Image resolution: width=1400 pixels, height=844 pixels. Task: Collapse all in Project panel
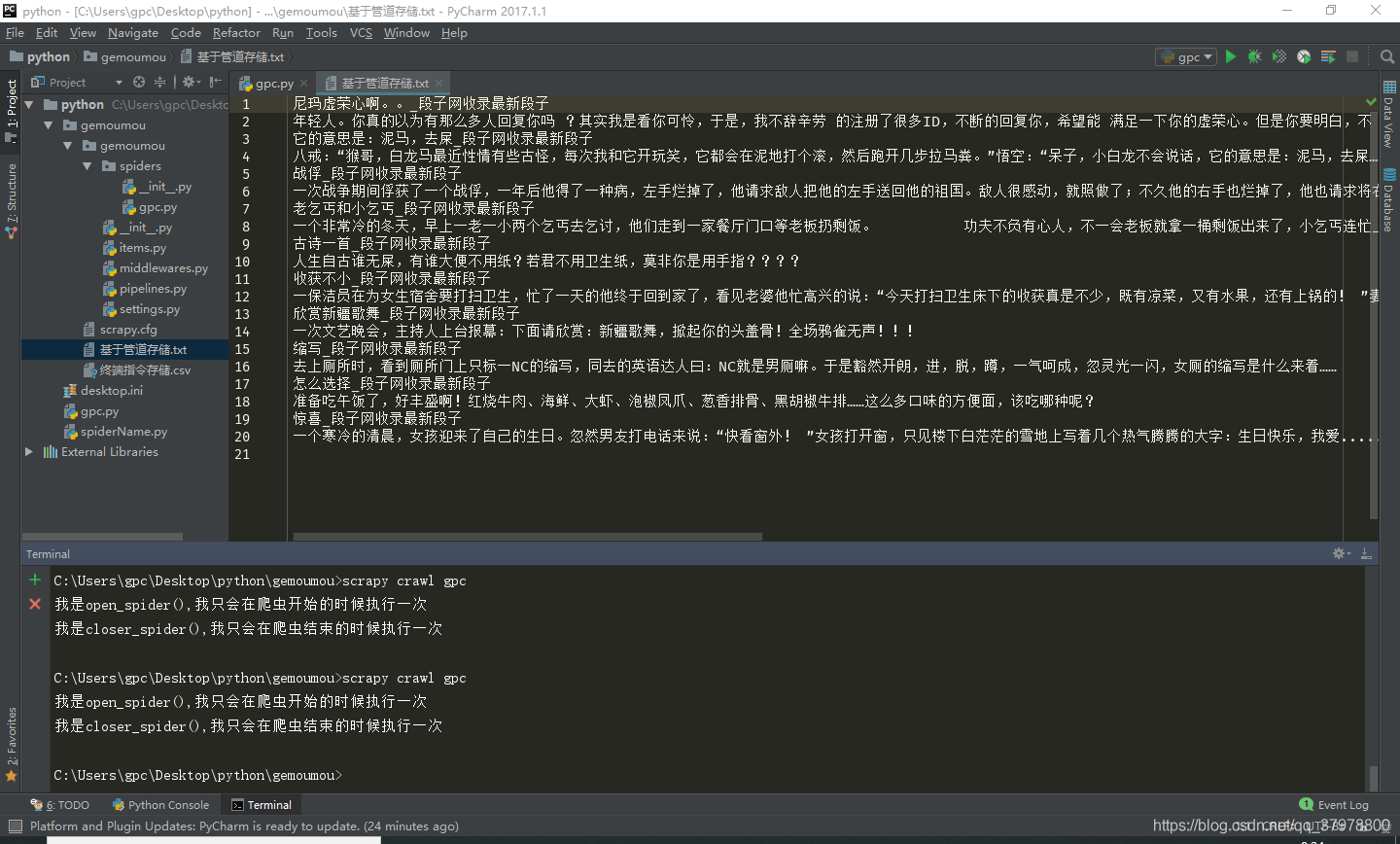tap(160, 83)
